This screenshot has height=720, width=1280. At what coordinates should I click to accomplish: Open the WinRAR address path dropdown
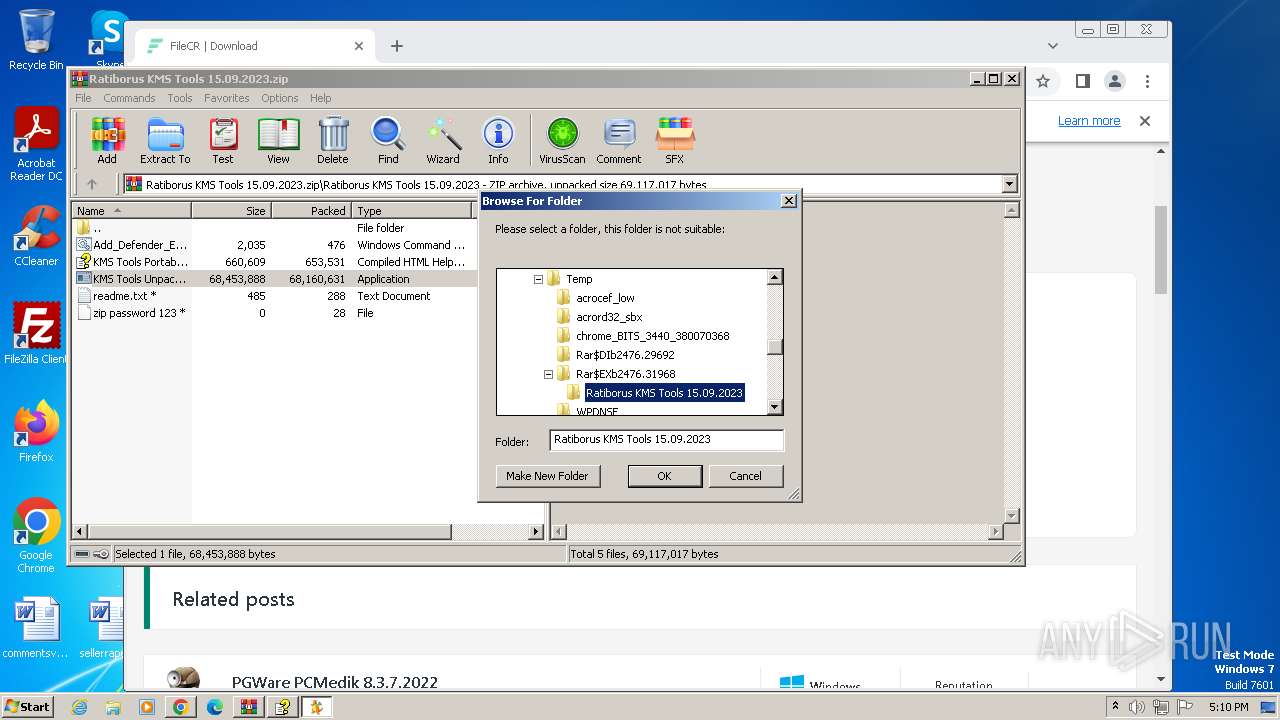(1009, 184)
